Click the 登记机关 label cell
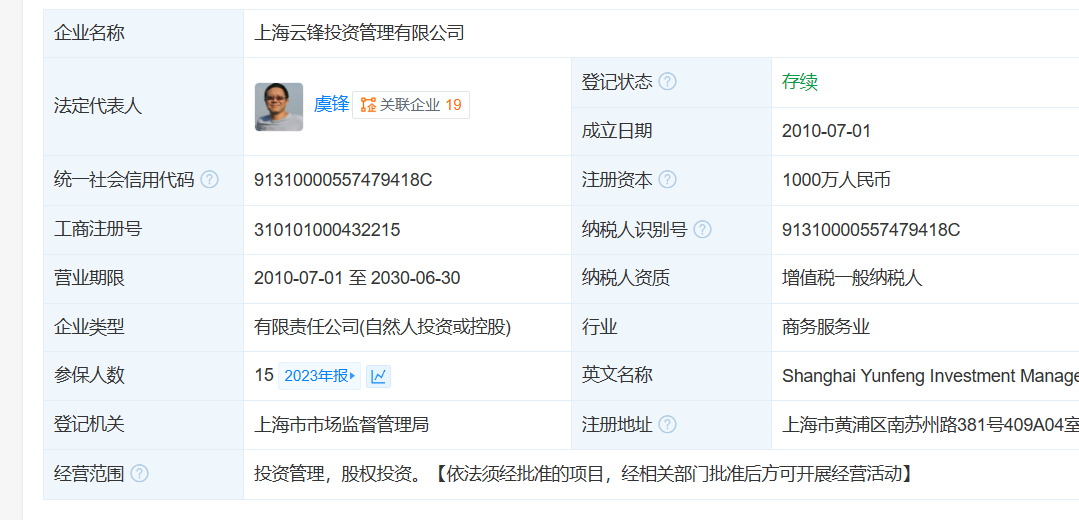This screenshot has height=520, width=1079. (143, 425)
